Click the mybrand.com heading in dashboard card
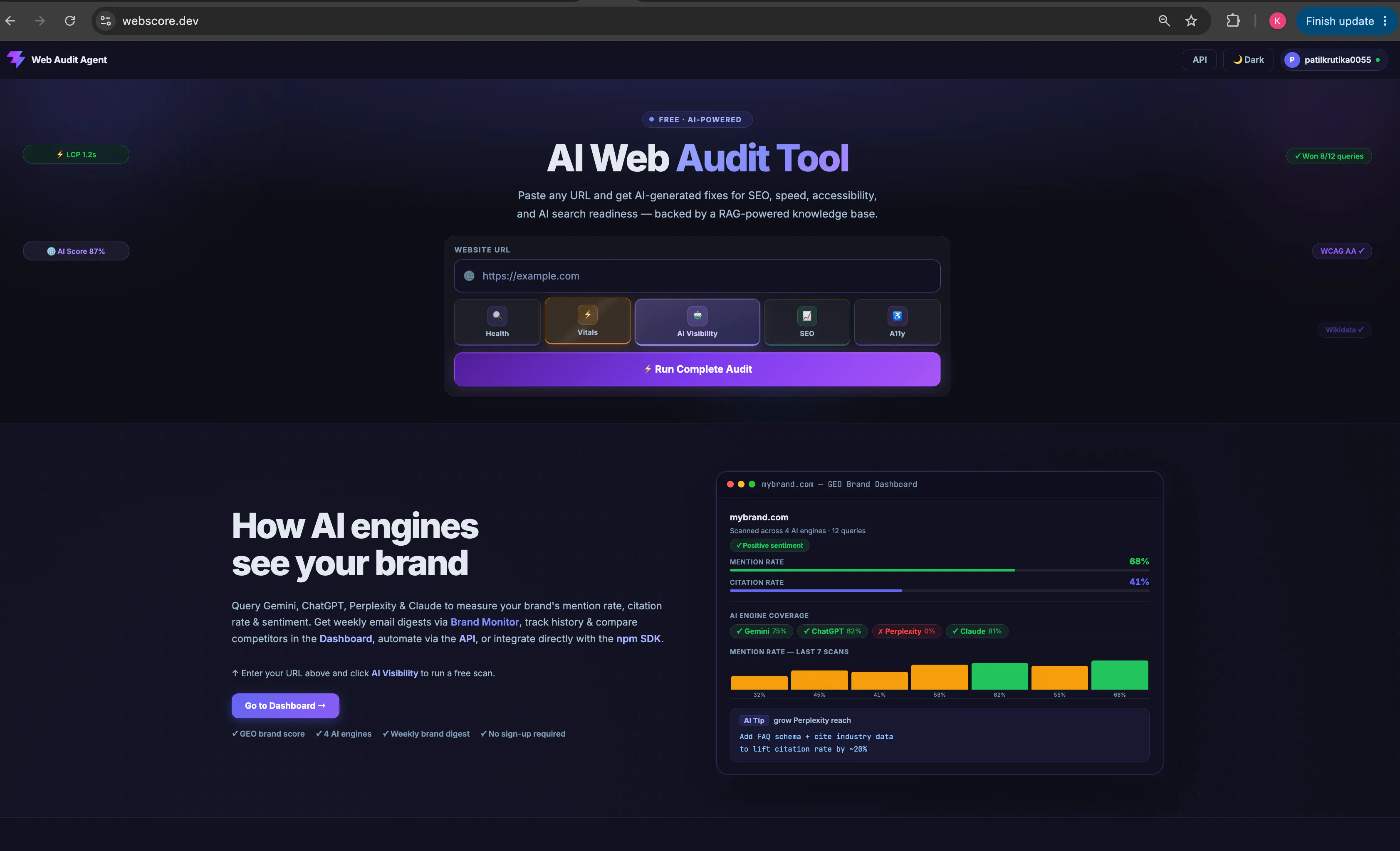Screen dimensions: 1400x851 pos(759,517)
